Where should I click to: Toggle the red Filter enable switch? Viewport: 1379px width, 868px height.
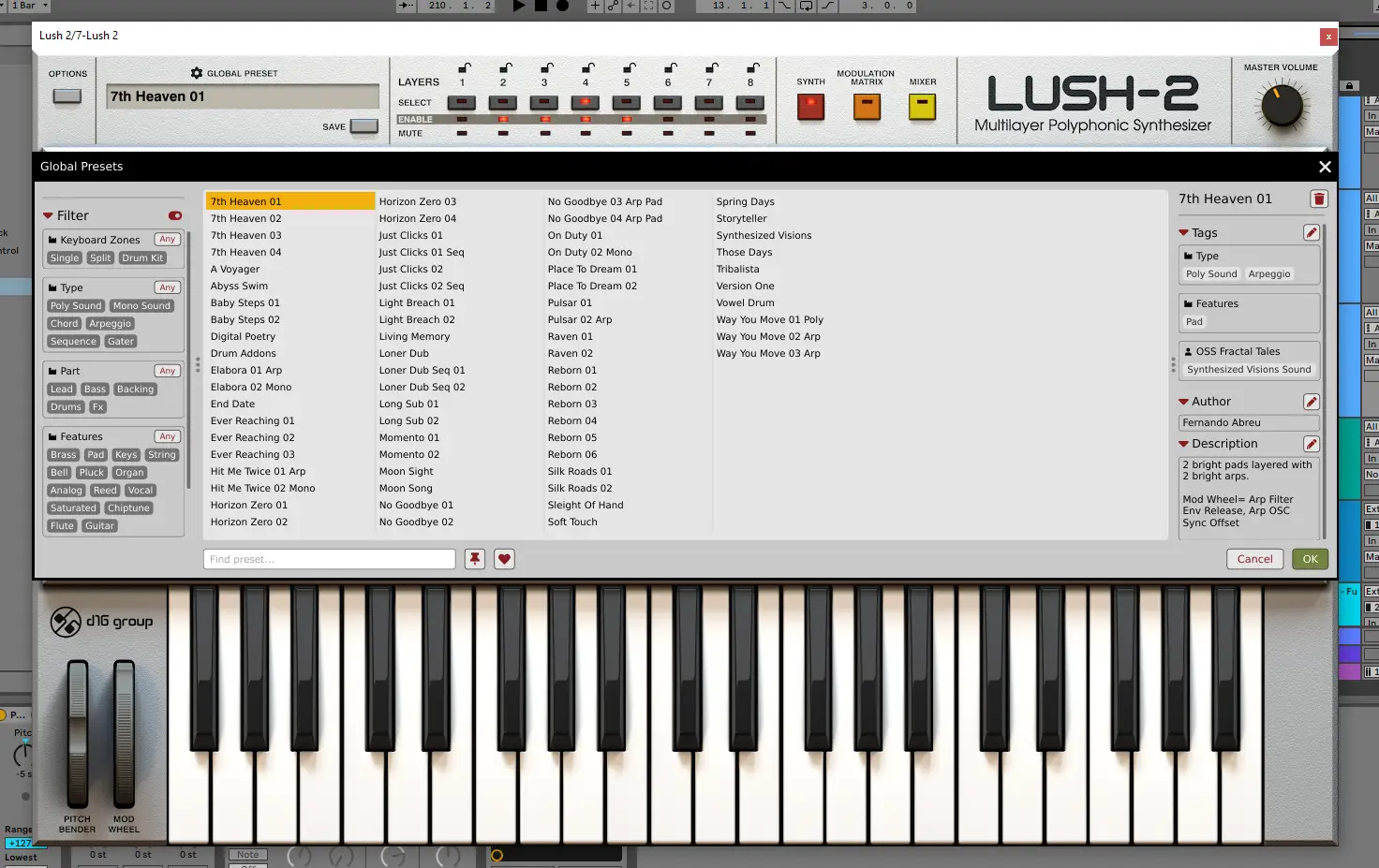tap(175, 215)
